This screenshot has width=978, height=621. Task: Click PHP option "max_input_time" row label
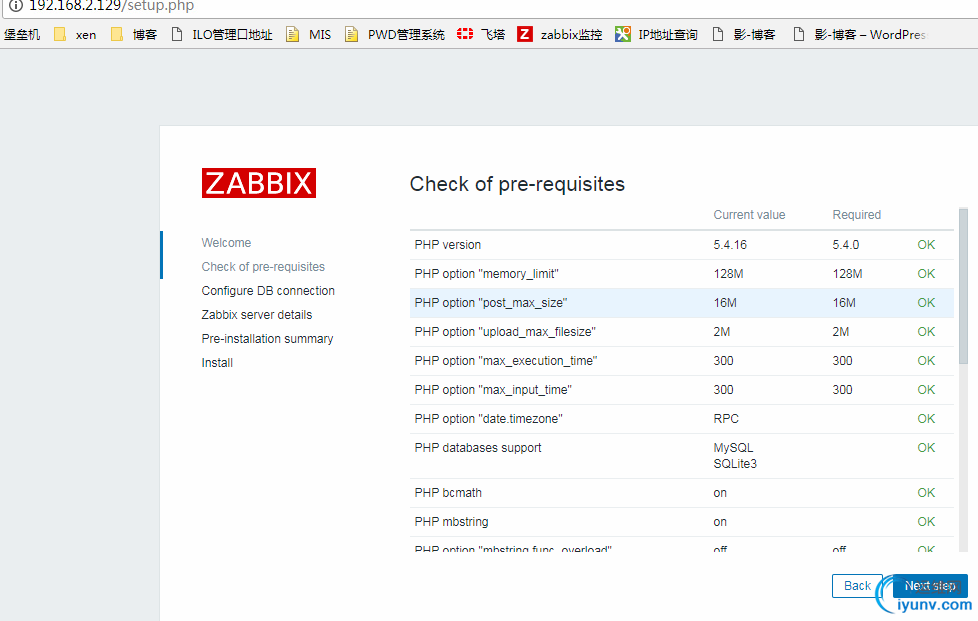click(x=493, y=390)
